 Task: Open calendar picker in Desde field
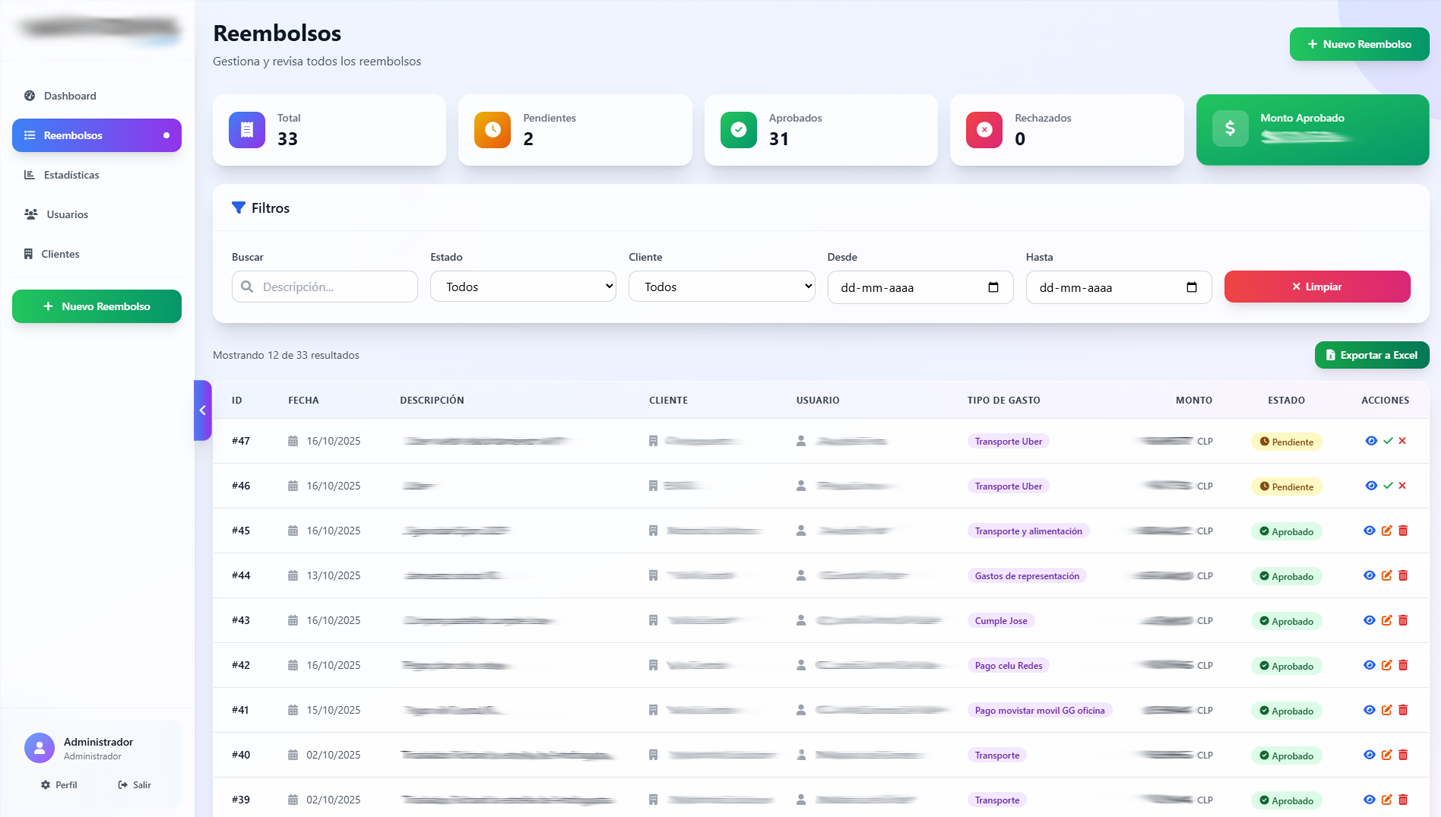(993, 288)
